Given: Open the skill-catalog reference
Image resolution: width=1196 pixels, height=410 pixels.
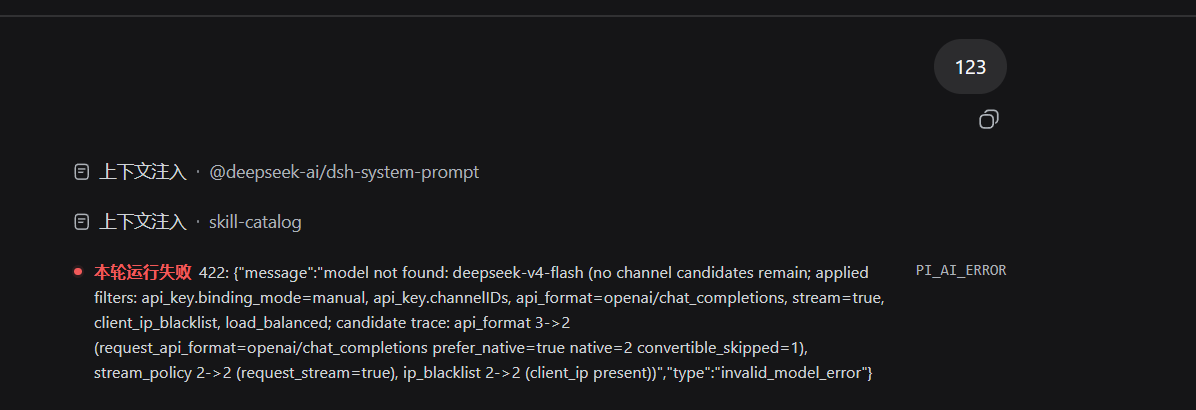Looking at the screenshot, I should (x=255, y=223).
